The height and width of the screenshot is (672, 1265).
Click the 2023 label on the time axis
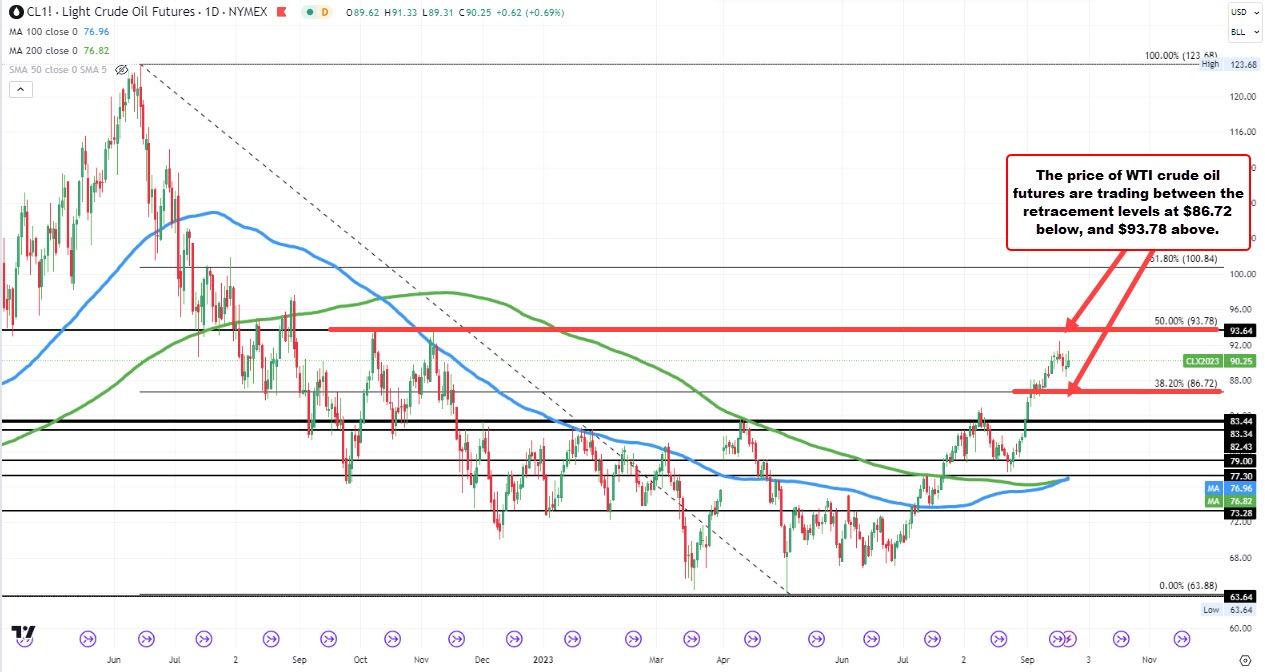tap(544, 660)
